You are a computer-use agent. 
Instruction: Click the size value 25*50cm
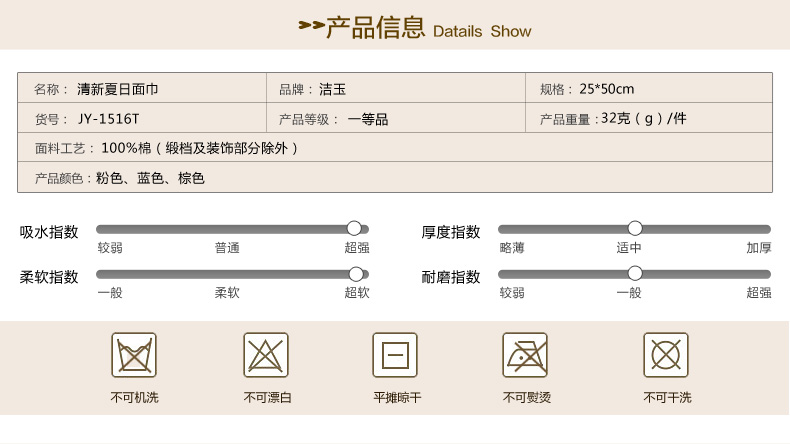[607, 89]
